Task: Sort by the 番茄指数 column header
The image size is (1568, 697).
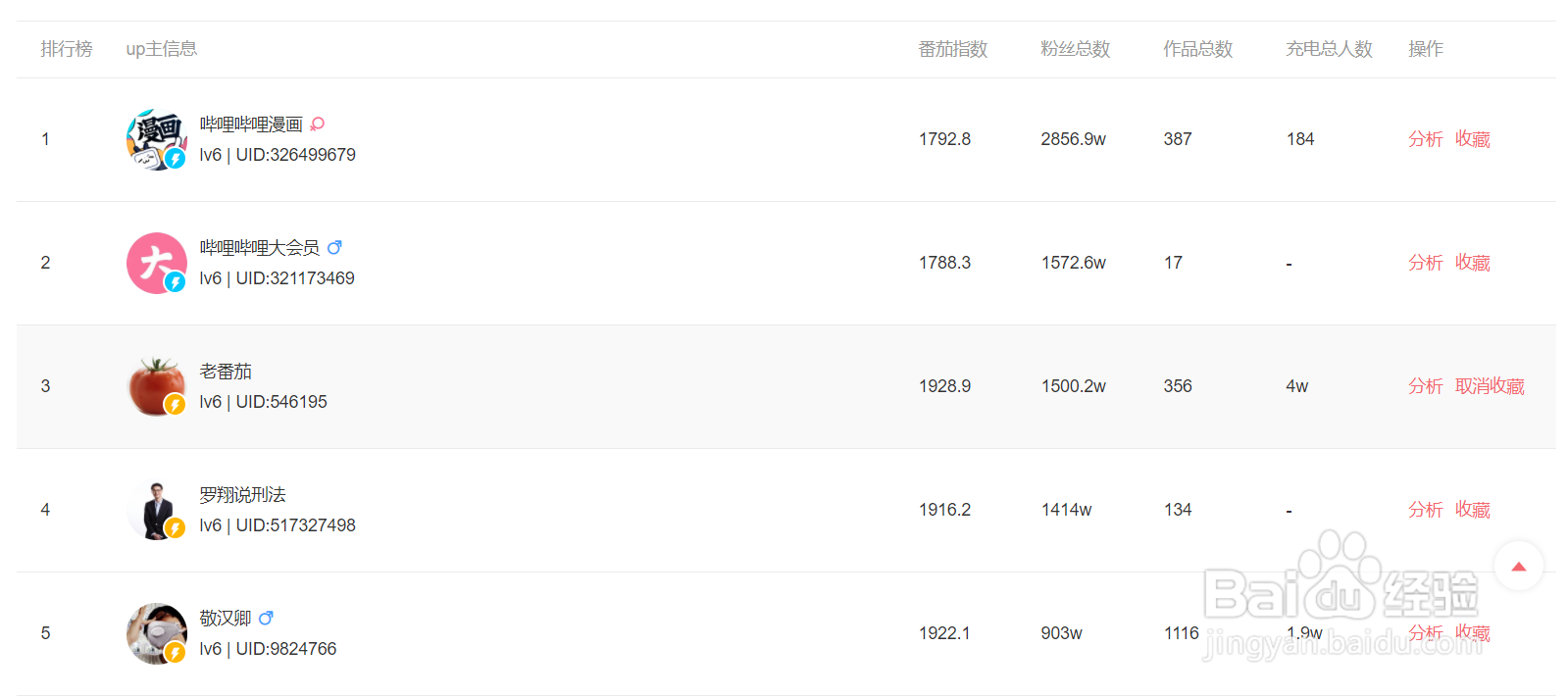Action: click(x=952, y=49)
